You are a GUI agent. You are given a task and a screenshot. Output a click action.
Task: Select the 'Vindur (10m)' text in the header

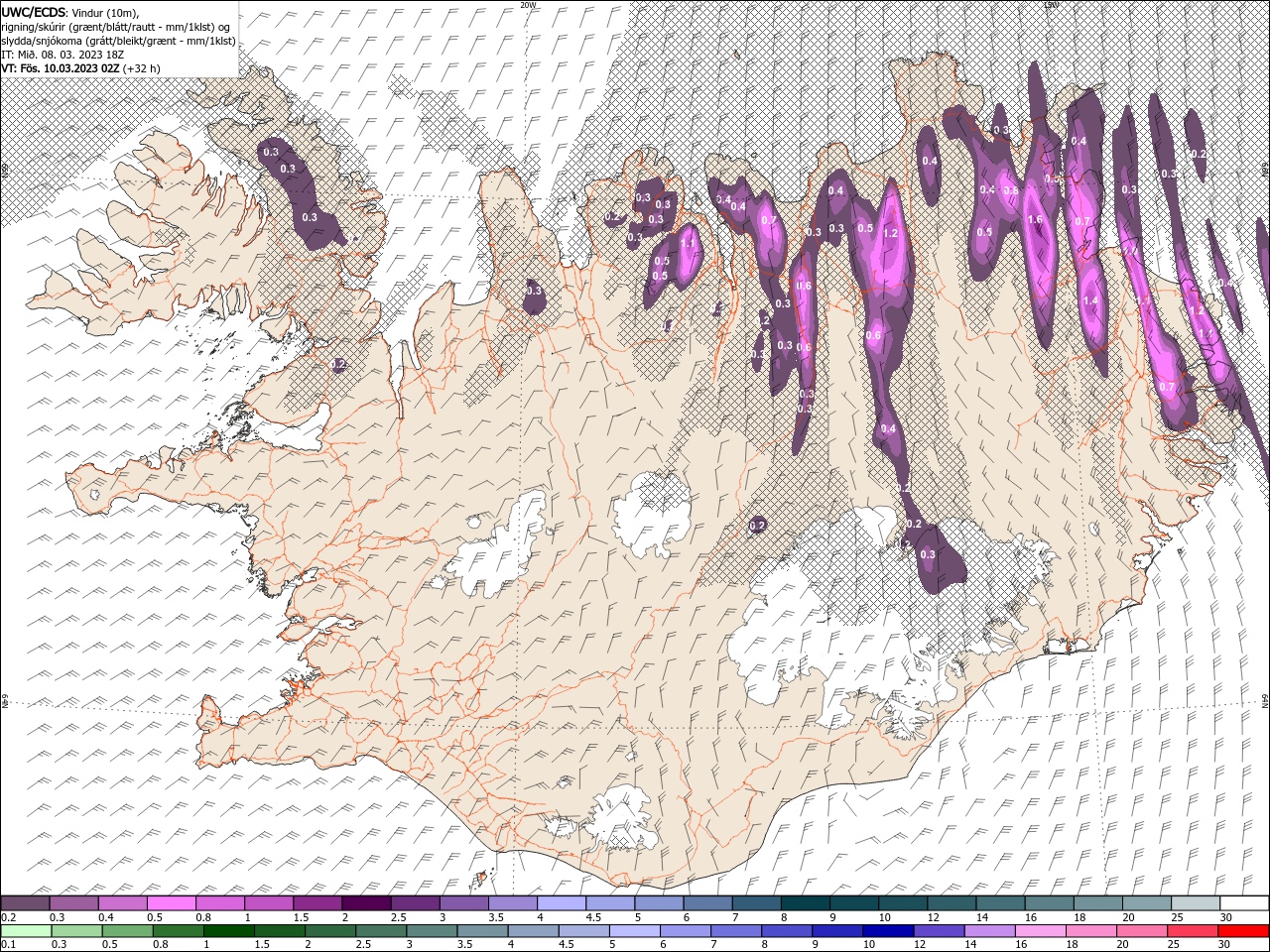[x=106, y=12]
